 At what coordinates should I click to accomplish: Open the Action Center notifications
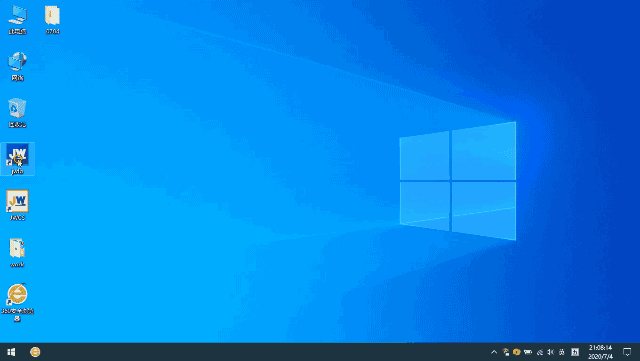[627, 352]
